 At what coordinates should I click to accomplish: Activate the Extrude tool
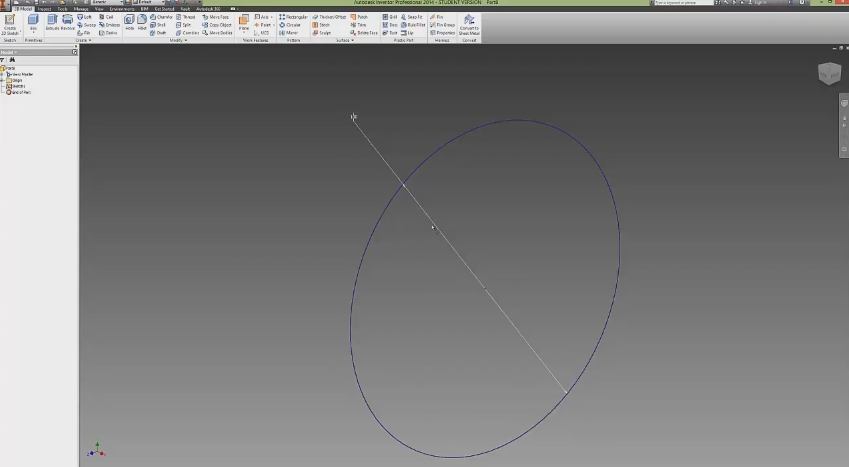[x=52, y=23]
